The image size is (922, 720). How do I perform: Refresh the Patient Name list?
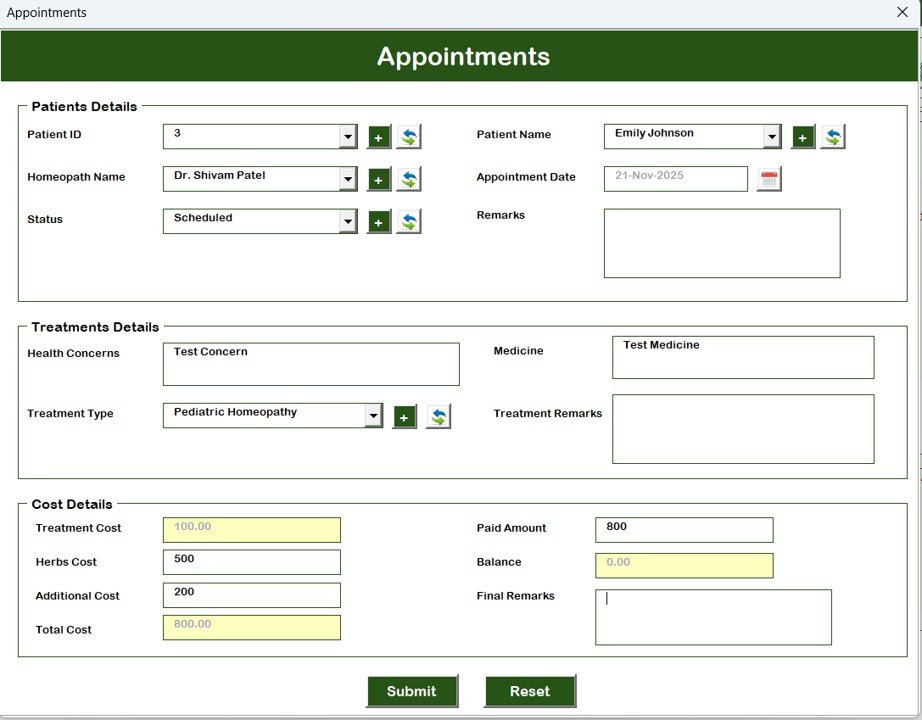point(834,136)
